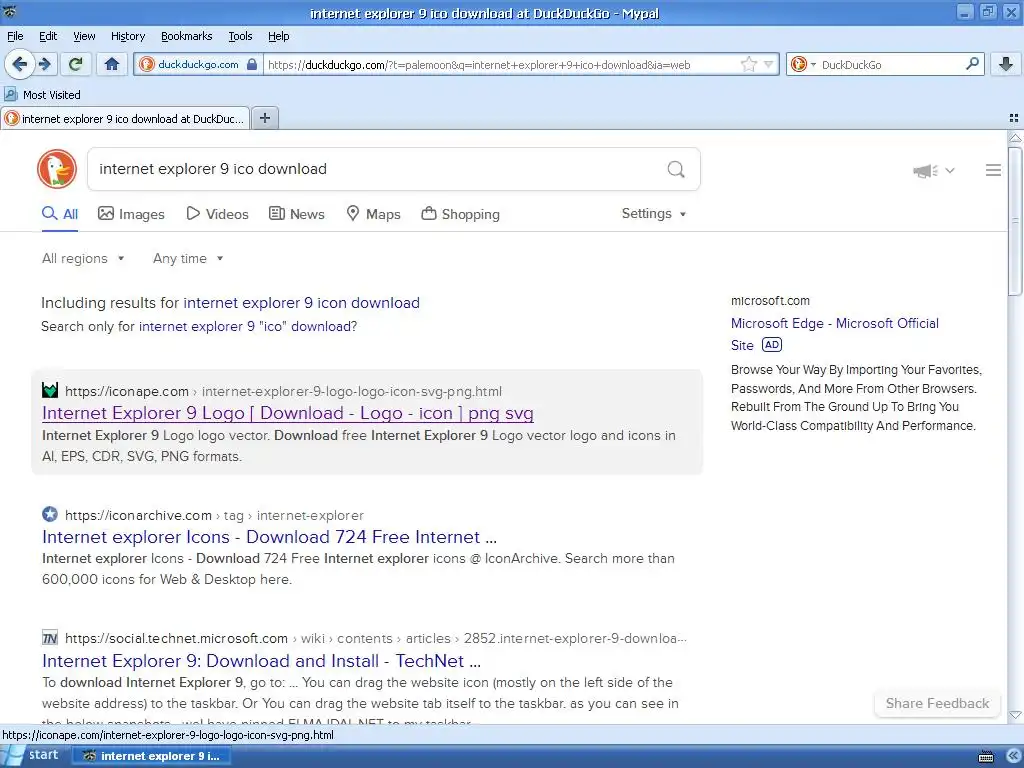This screenshot has width=1024, height=768.
Task: Click the Forward navigation arrow
Action: click(x=44, y=64)
